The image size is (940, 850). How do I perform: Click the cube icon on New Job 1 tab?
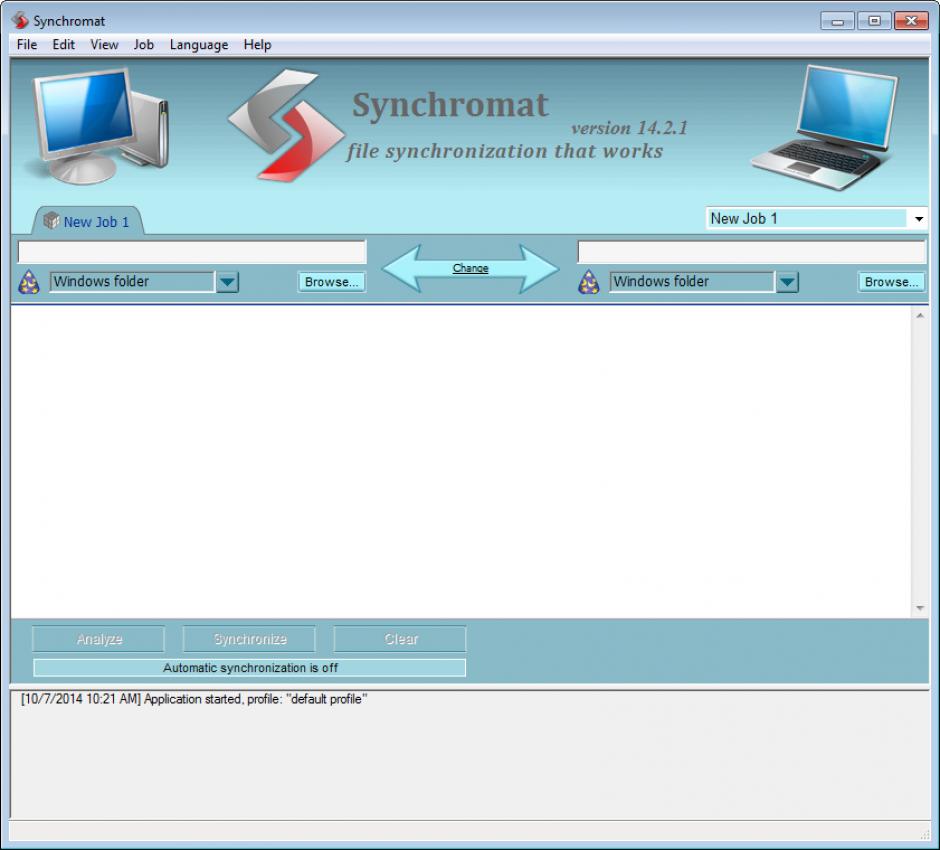tap(52, 220)
